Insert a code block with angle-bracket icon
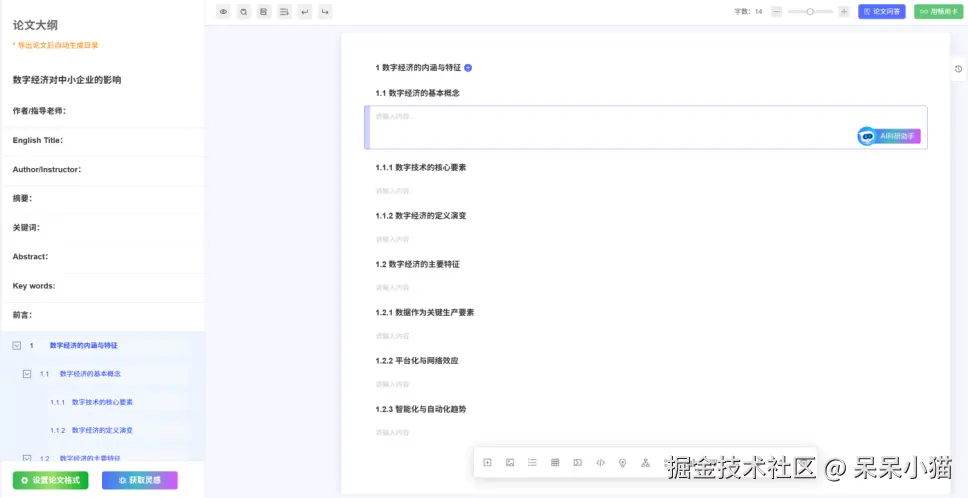The image size is (969, 498). coord(600,462)
